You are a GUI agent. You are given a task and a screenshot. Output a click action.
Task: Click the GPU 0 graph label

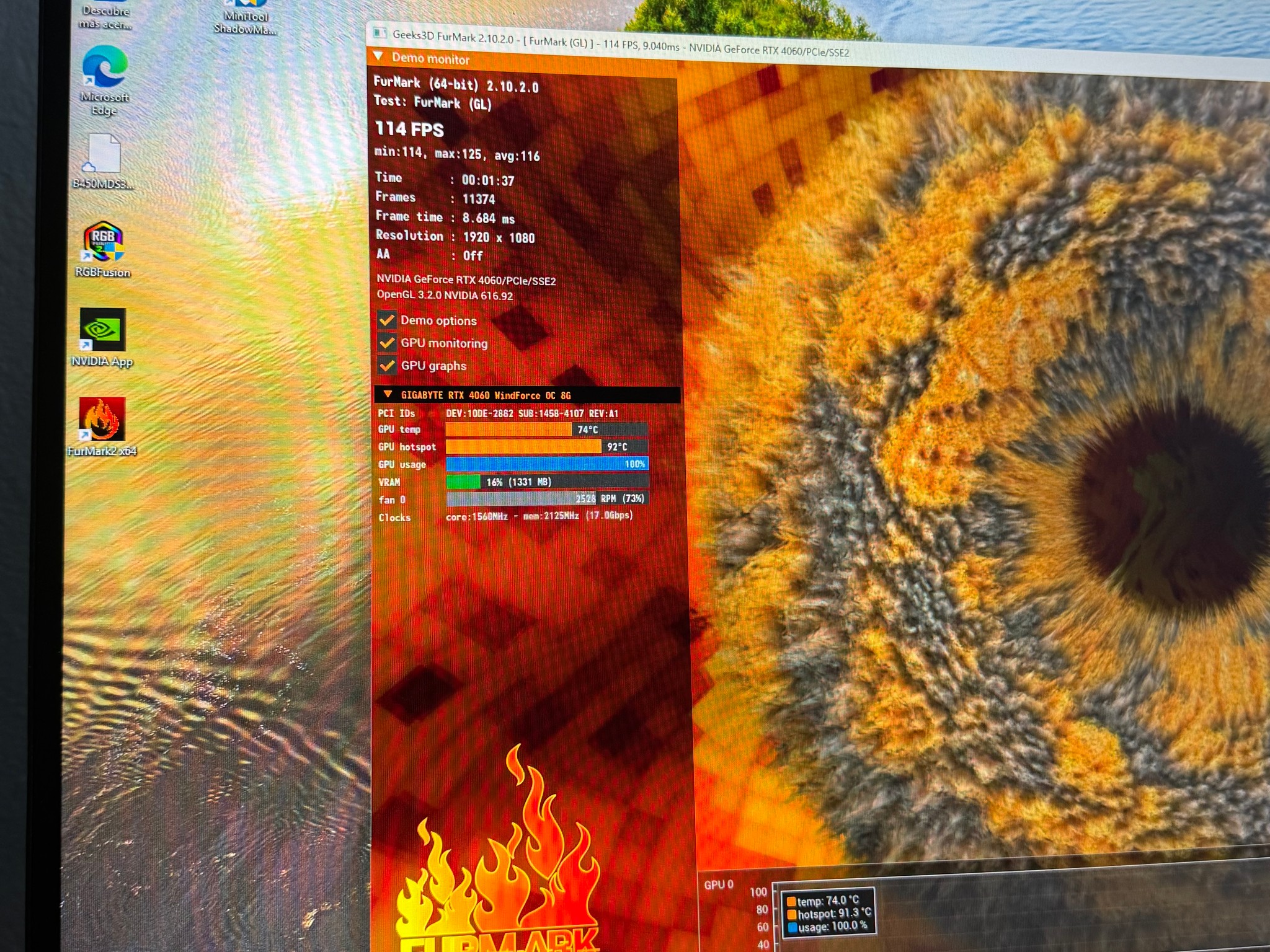(719, 884)
